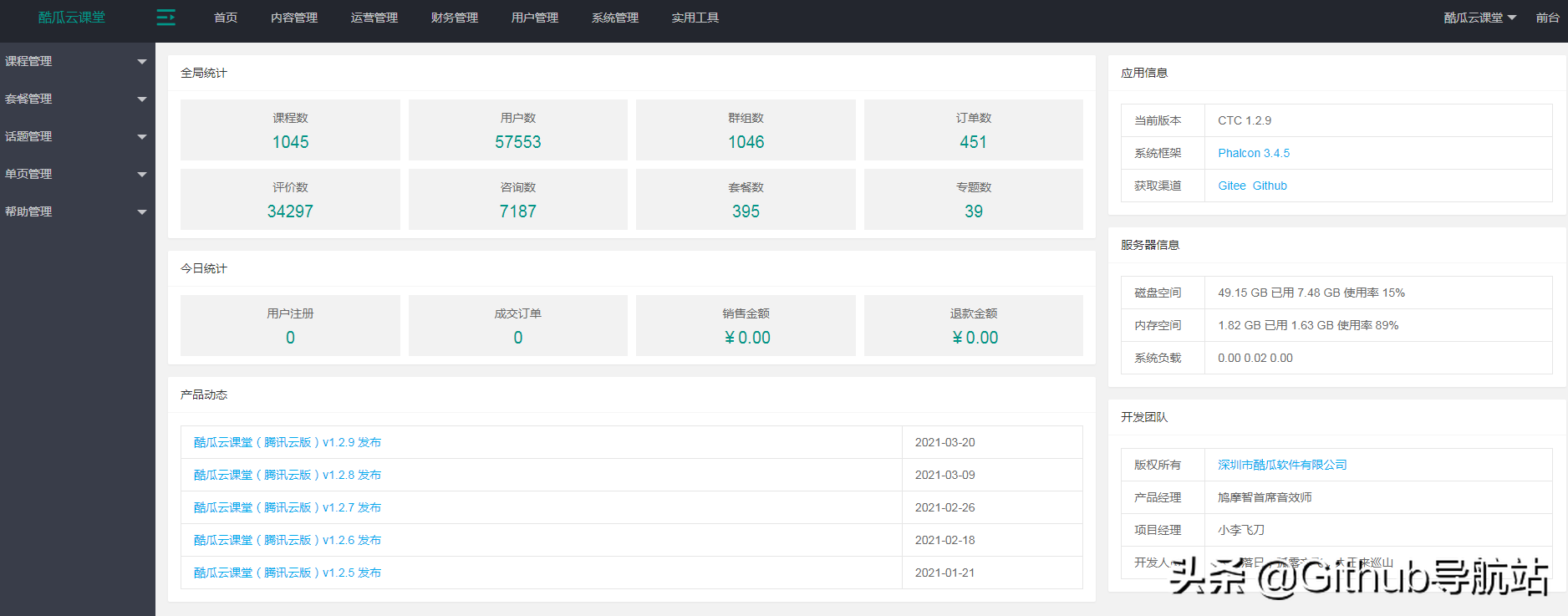Click the 退款金额 today stat card
Image resolution: width=1568 pixels, height=616 pixels.
tap(974, 326)
